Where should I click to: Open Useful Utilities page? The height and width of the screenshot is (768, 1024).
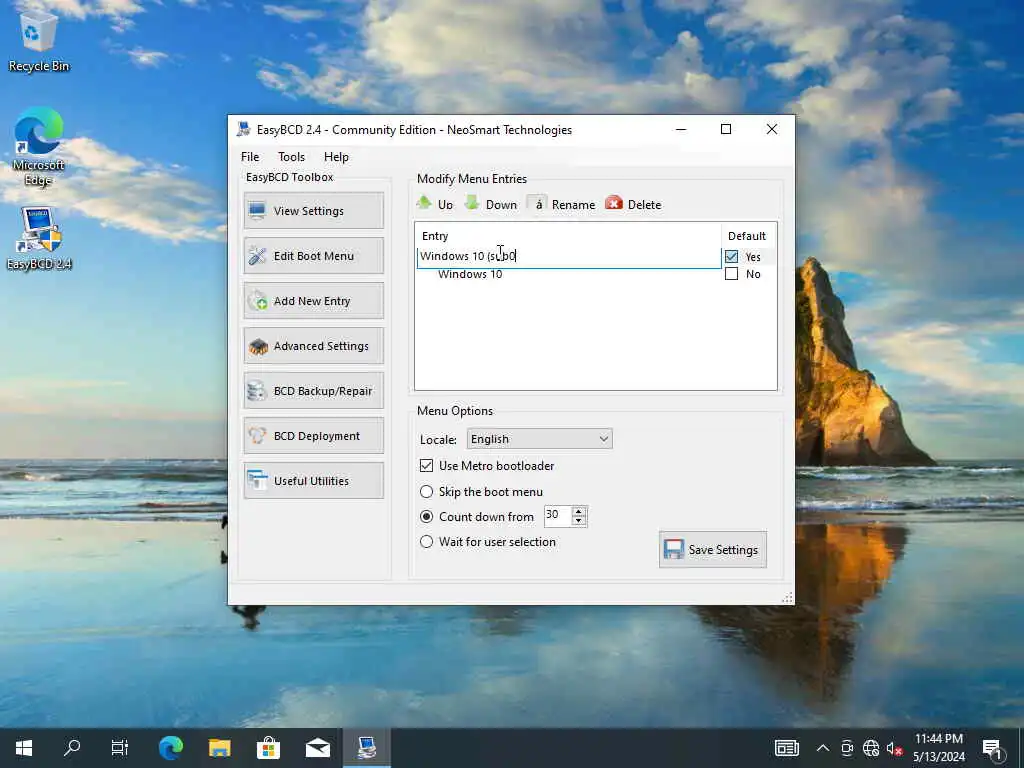tap(313, 481)
